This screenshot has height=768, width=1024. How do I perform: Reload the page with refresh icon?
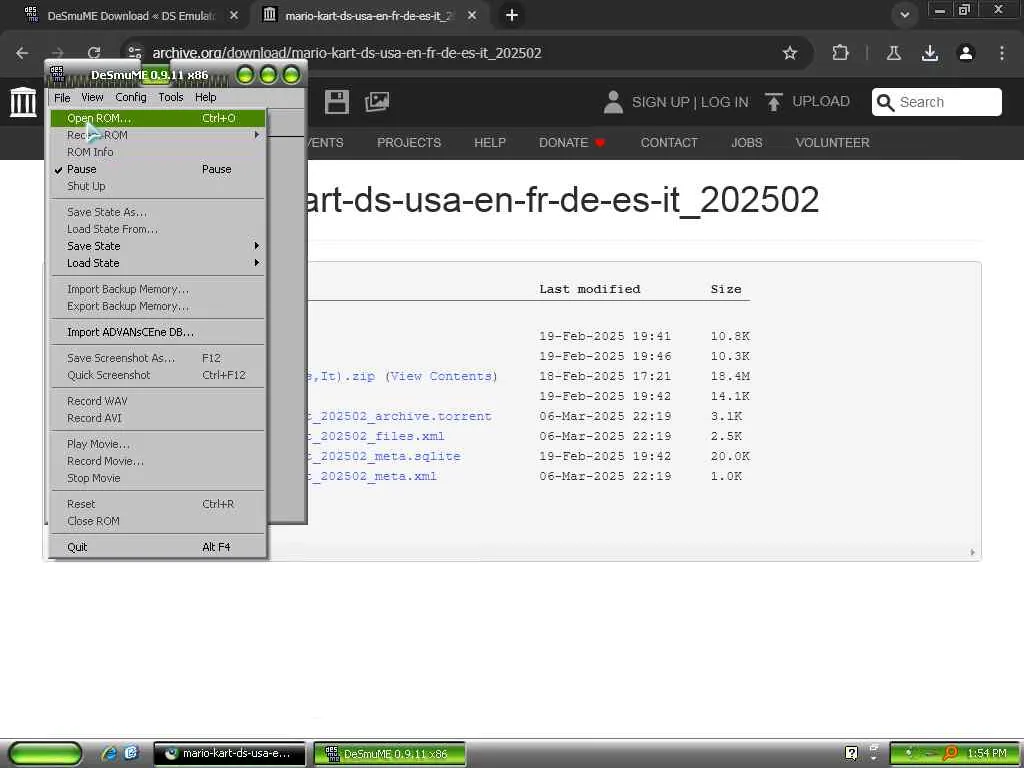point(94,53)
